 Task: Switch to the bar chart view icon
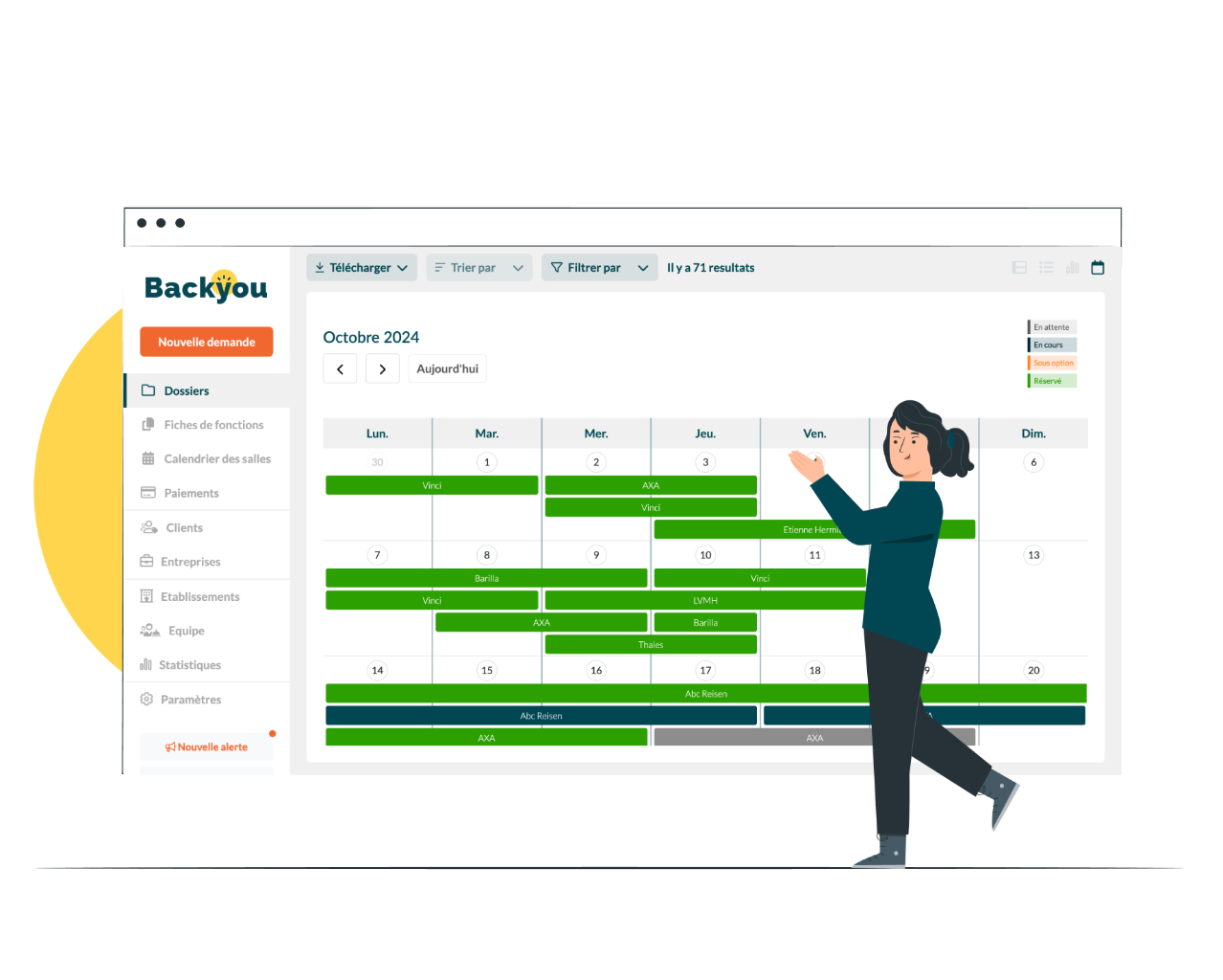[x=1072, y=268]
